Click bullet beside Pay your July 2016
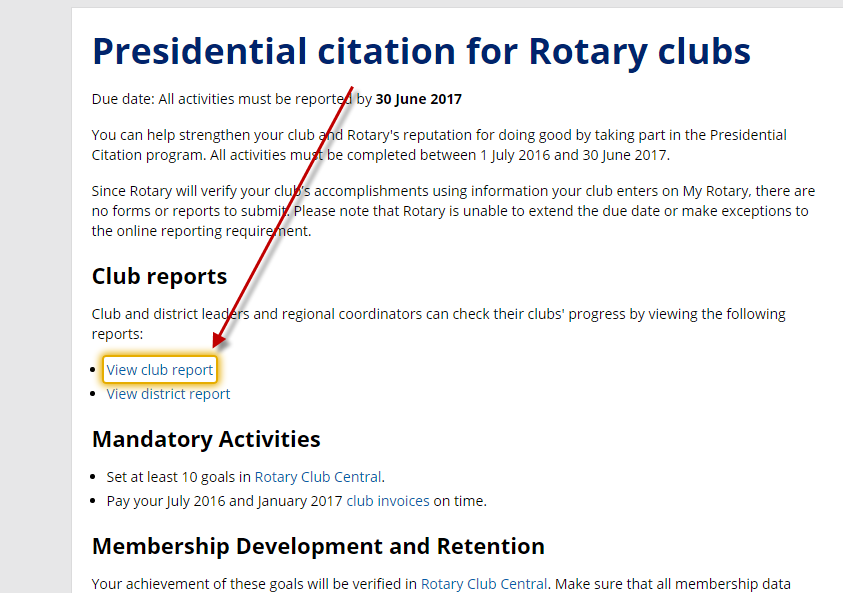 pos(96,502)
